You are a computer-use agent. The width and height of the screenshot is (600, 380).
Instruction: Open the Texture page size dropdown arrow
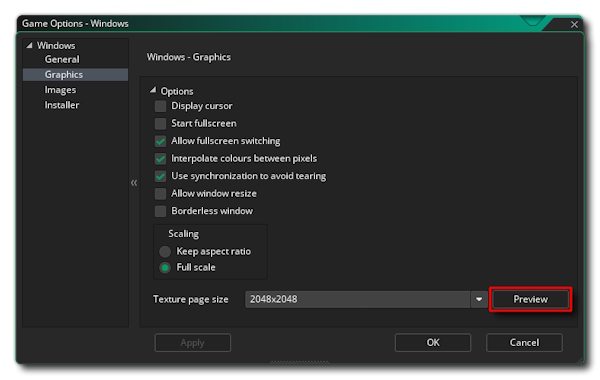coord(479,299)
